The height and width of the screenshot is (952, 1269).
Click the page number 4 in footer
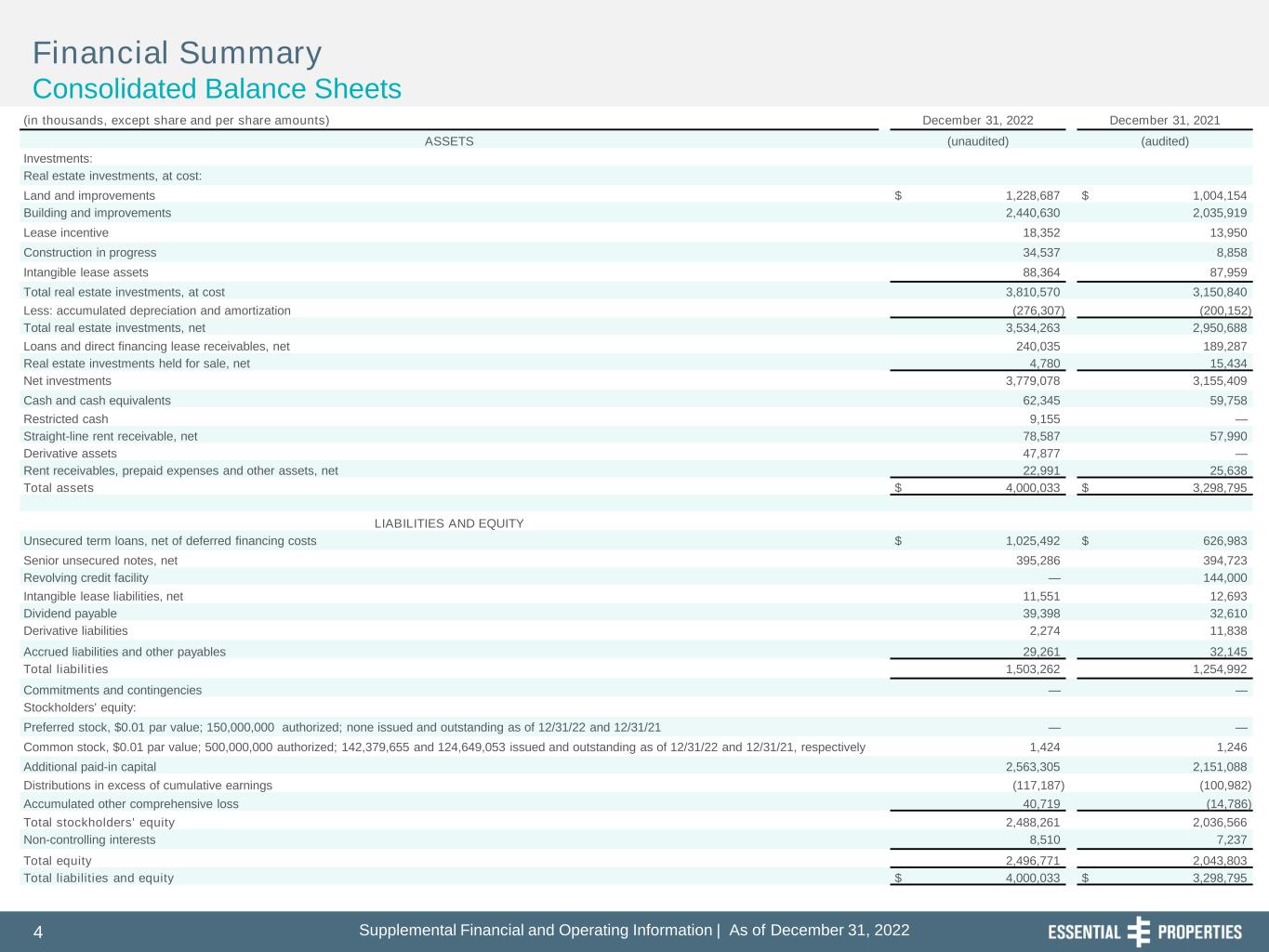click(38, 932)
